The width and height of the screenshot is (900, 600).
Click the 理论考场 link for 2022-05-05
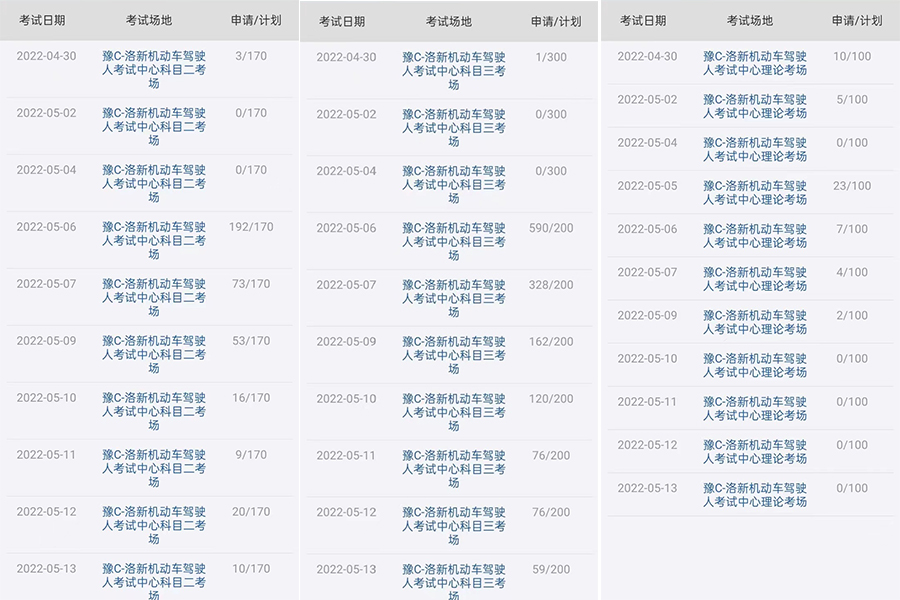coord(755,192)
